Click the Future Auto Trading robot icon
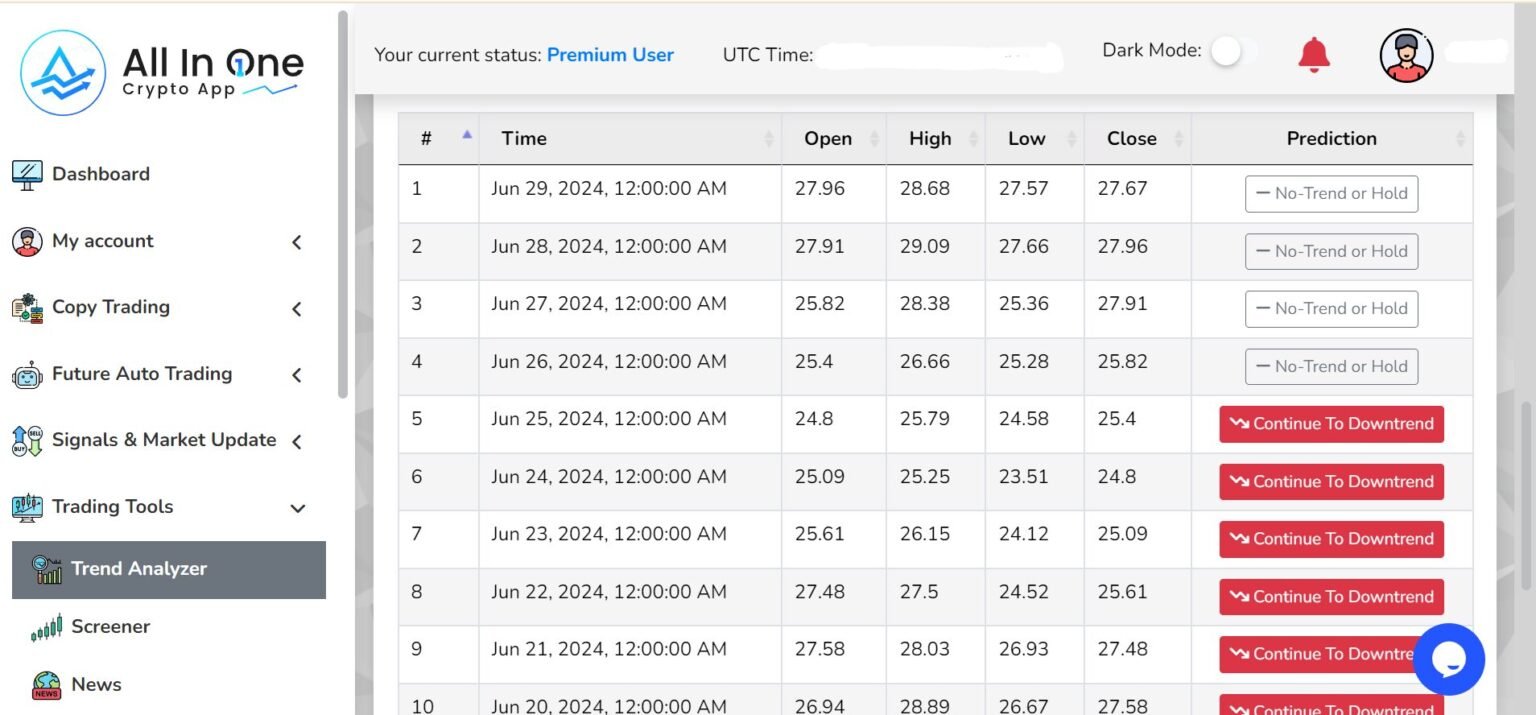This screenshot has height=715, width=1536. pyautogui.click(x=27, y=375)
